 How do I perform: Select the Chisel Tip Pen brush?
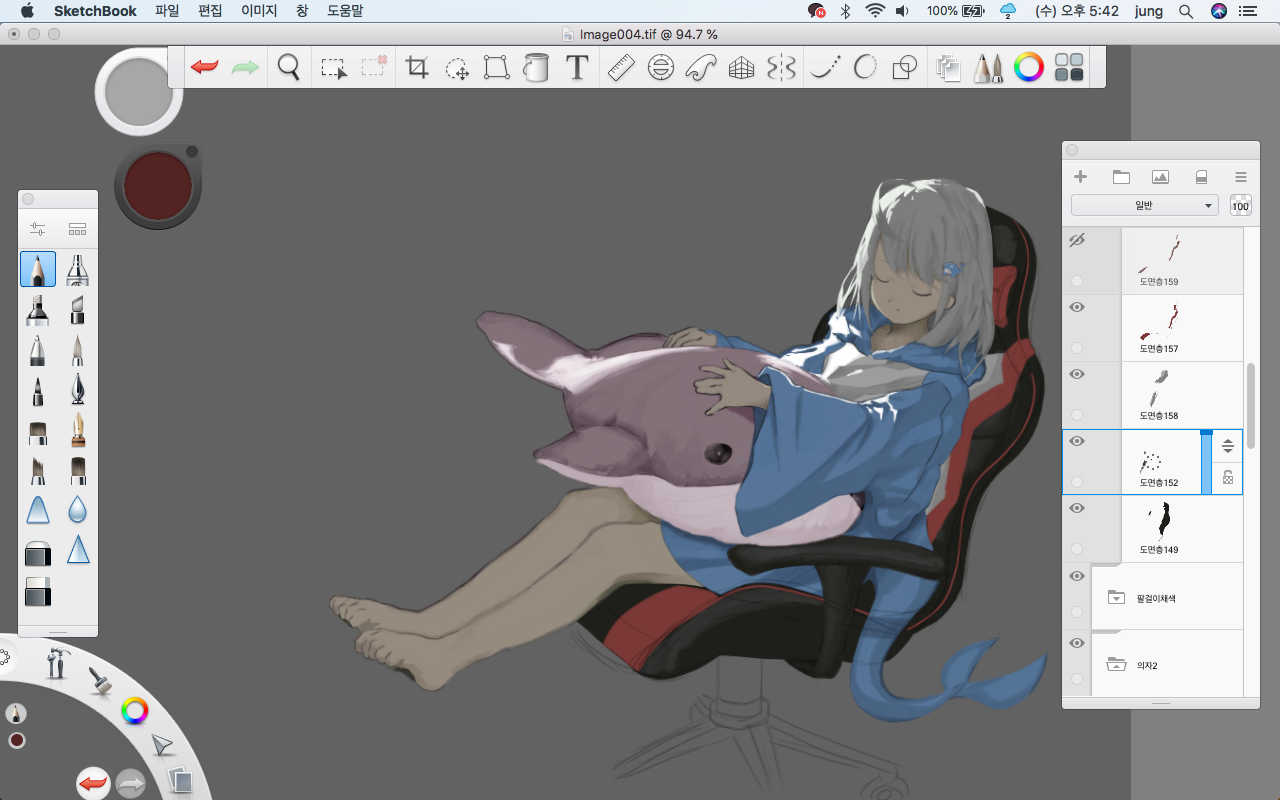[x=77, y=310]
